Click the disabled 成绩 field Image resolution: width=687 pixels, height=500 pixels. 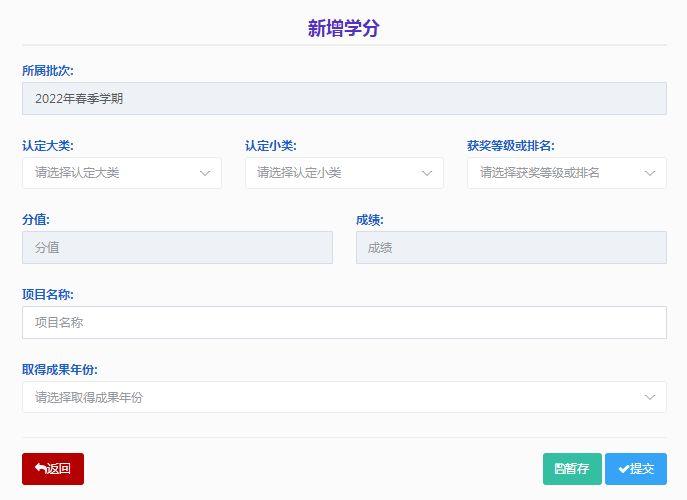(x=511, y=248)
